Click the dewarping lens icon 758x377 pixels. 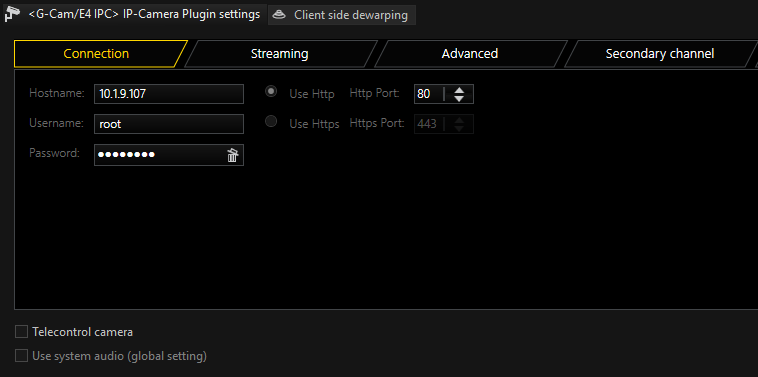279,15
